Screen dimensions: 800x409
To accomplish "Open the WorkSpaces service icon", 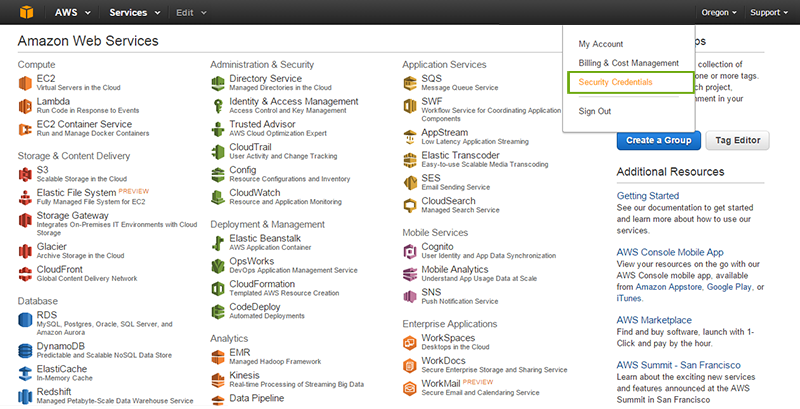I will point(410,343).
